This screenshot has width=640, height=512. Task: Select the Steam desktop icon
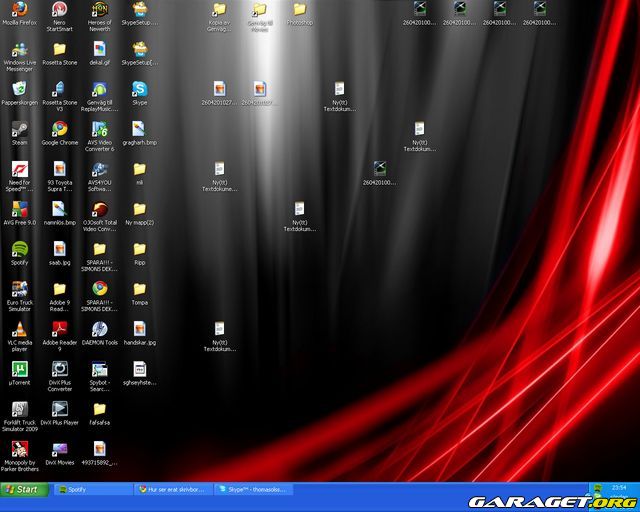(x=19, y=129)
